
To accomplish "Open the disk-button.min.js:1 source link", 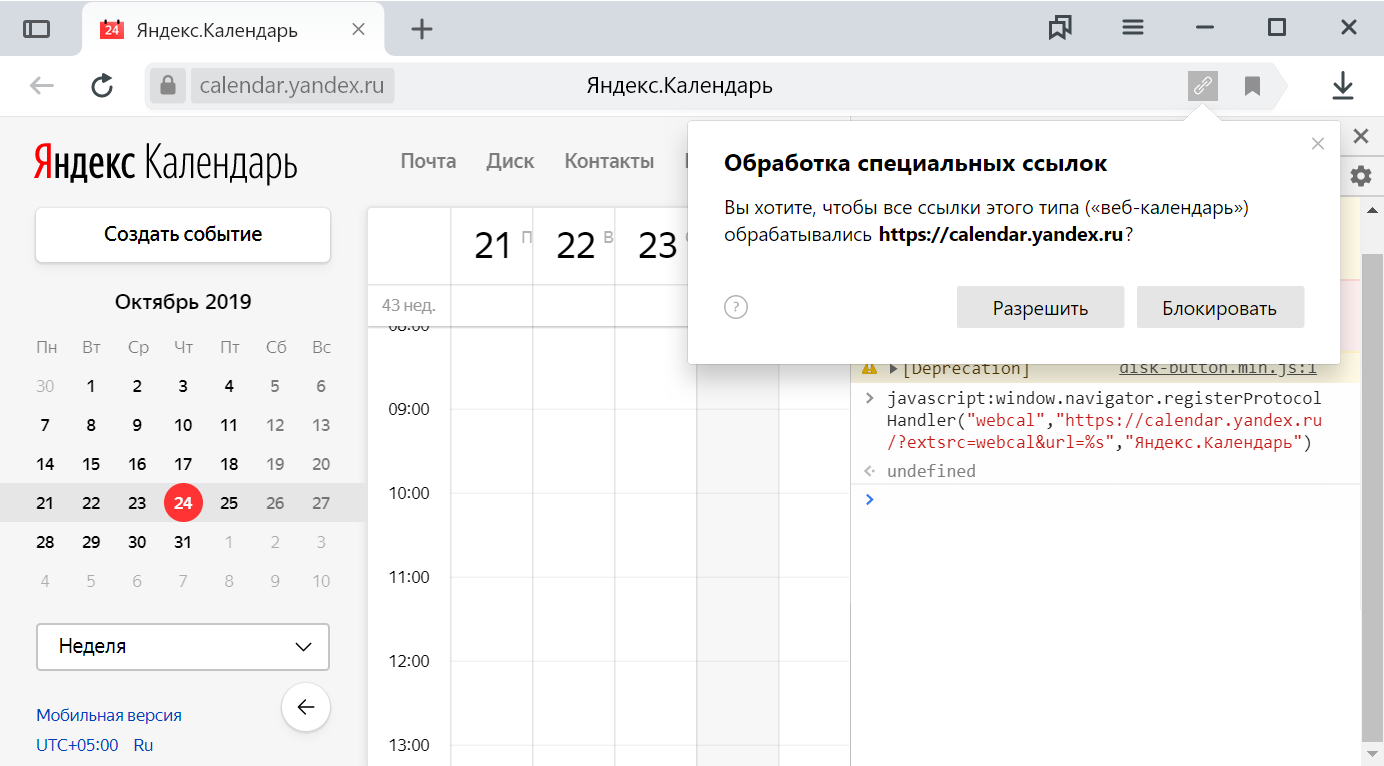I will pyautogui.click(x=1218, y=368).
